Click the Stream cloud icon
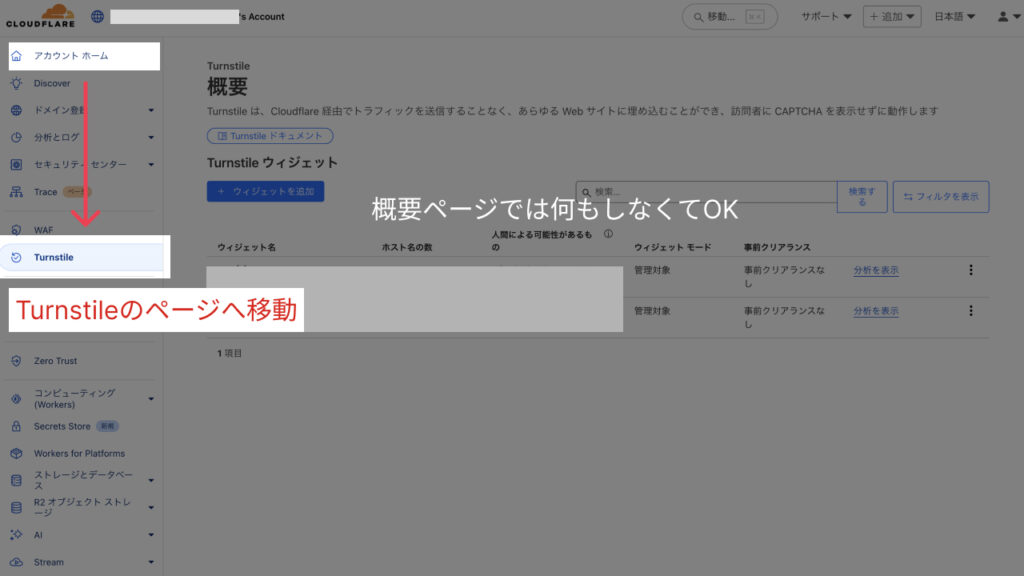This screenshot has height=576, width=1024. pos(16,562)
